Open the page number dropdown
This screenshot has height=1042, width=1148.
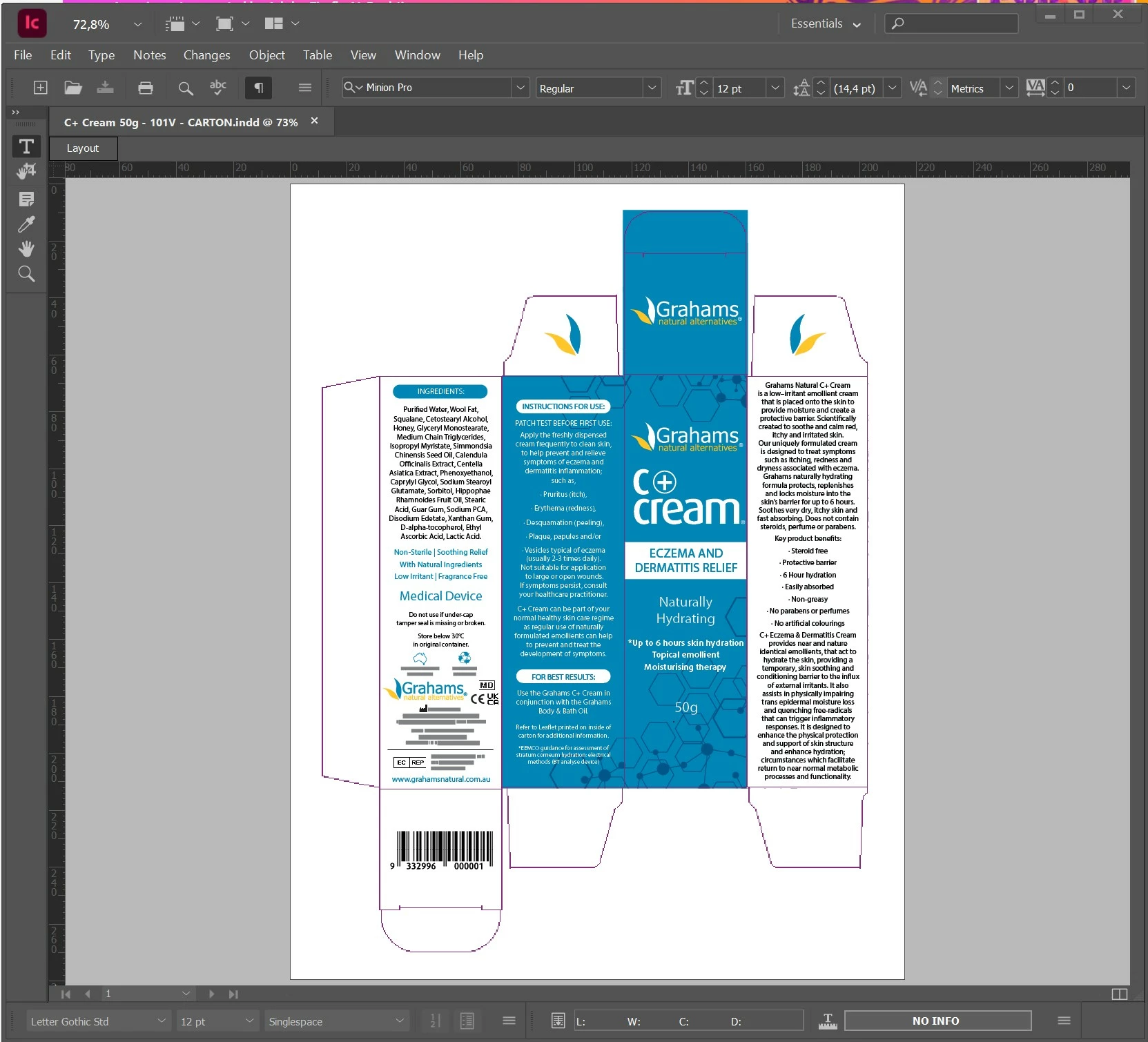tap(186, 994)
